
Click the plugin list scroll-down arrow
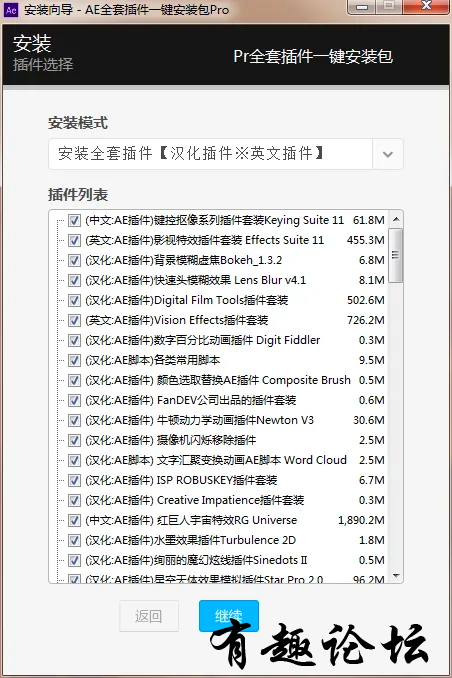pos(396,576)
